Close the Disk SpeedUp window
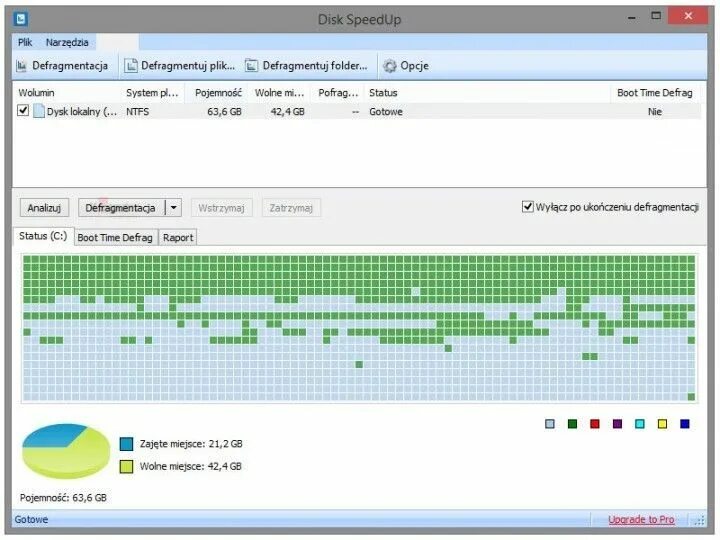Viewport: 720px width, 540px height. coord(688,16)
